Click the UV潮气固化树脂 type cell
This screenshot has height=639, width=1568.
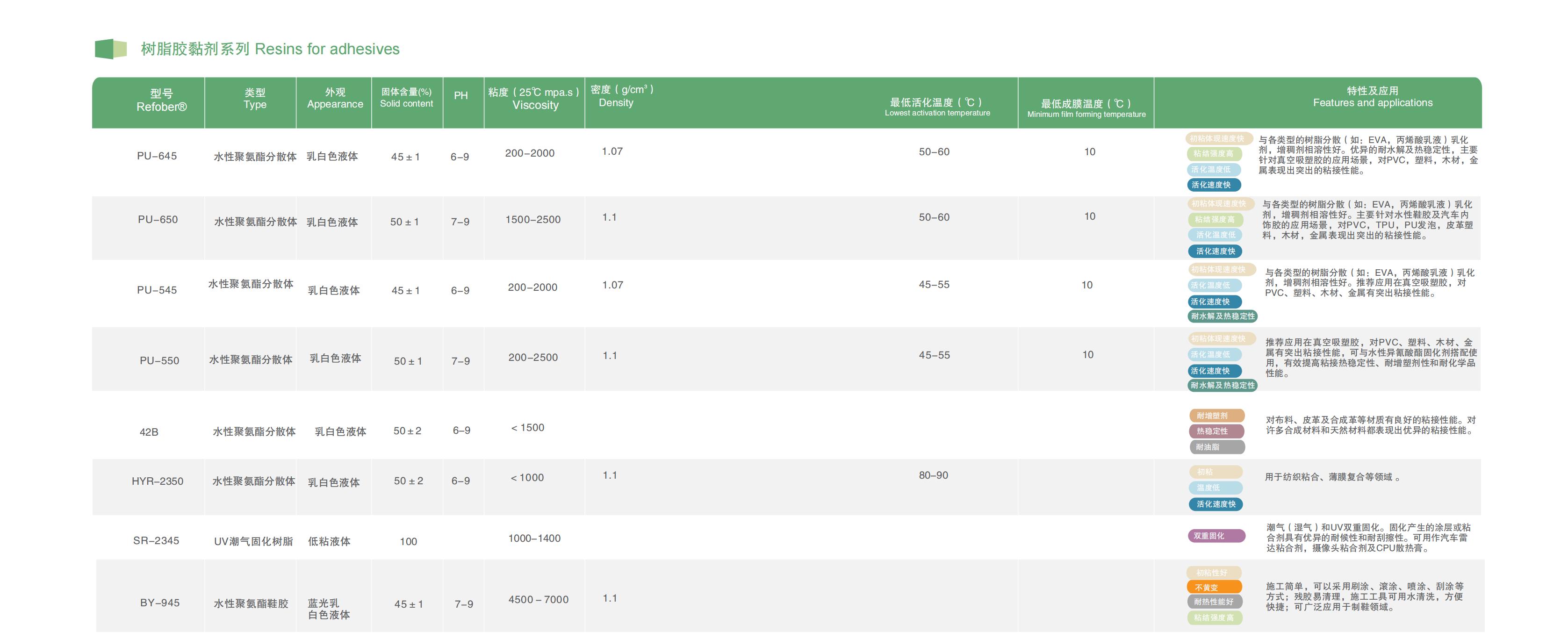pyautogui.click(x=253, y=541)
